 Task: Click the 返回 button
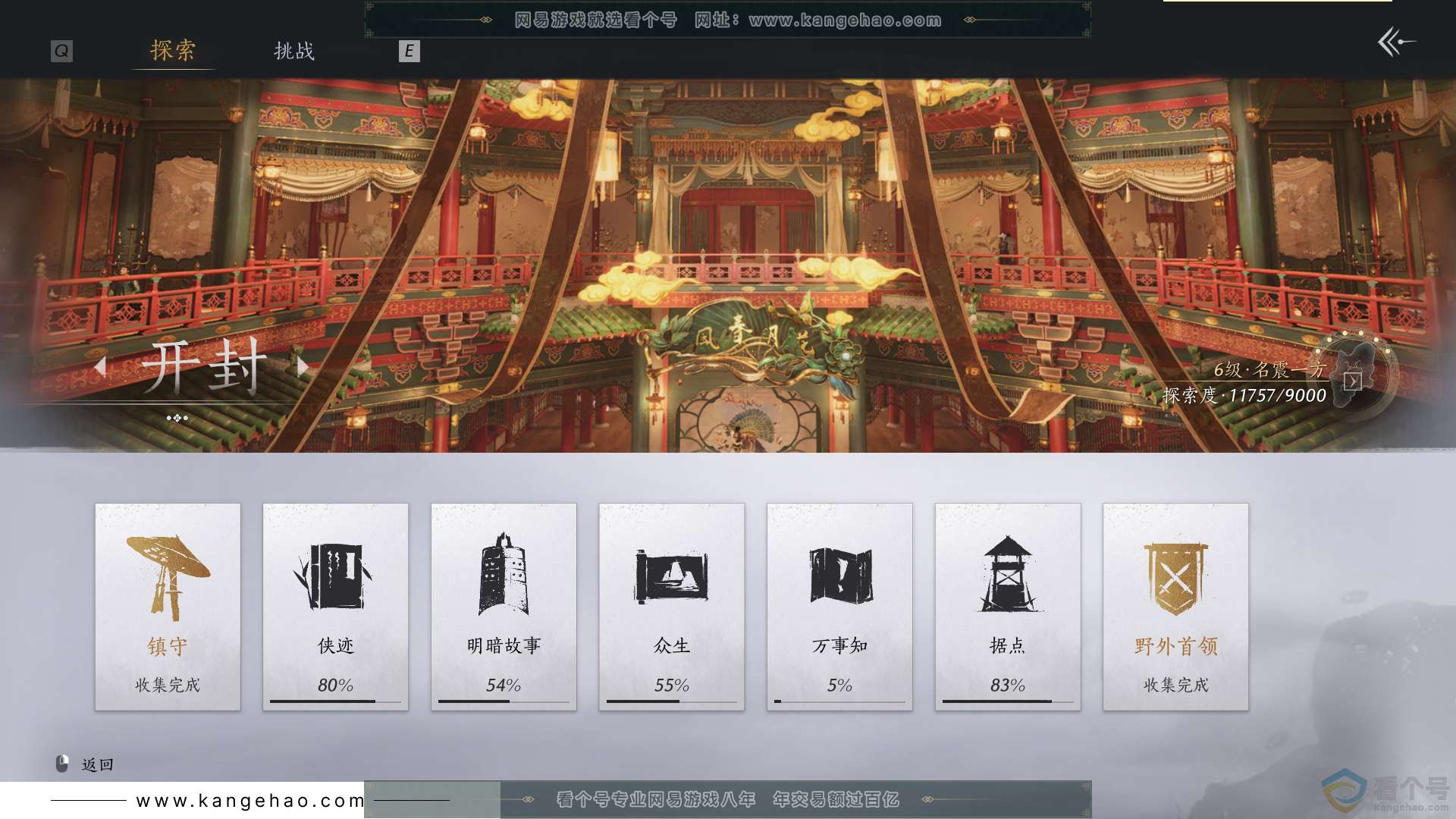pyautogui.click(x=98, y=764)
